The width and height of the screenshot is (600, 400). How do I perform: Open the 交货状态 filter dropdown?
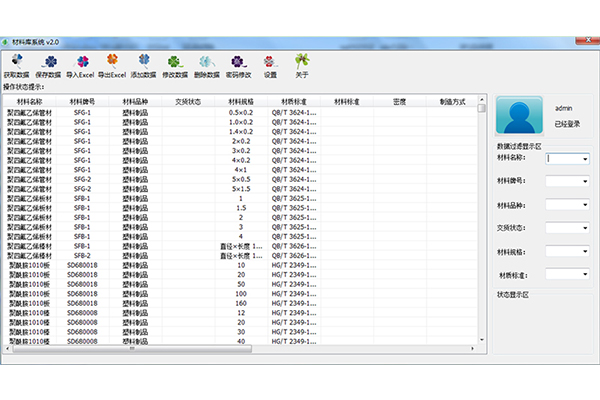[x=583, y=229]
